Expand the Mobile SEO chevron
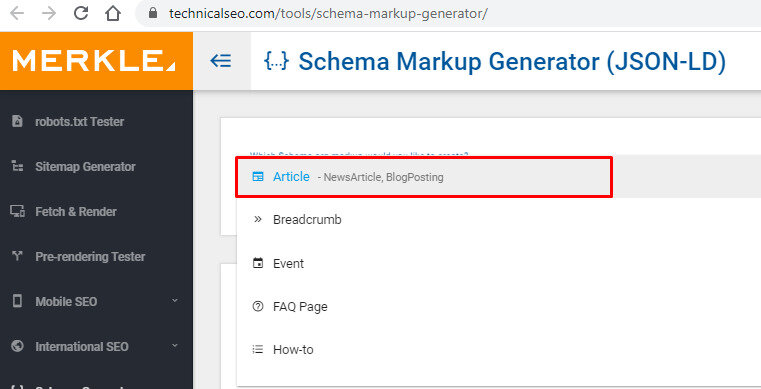Screen dimensions: 761x389 click(x=175, y=301)
